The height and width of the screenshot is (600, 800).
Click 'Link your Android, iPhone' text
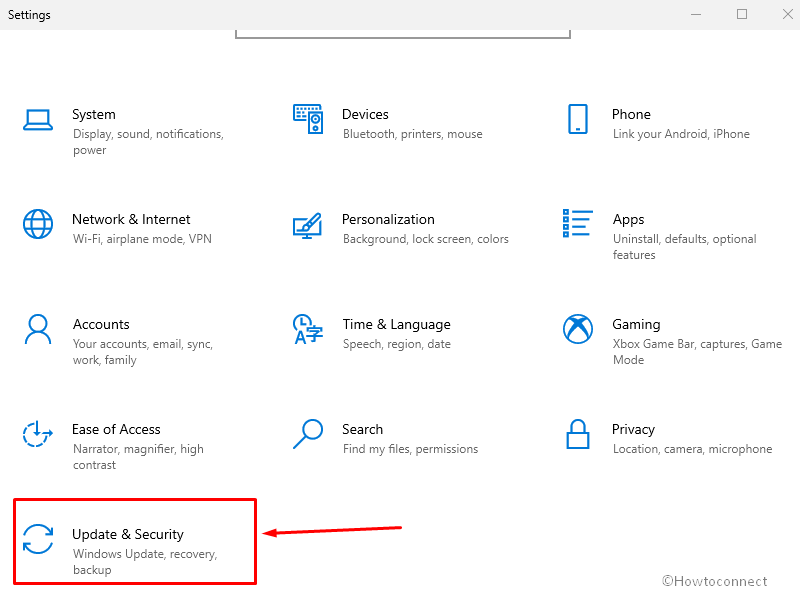click(681, 134)
